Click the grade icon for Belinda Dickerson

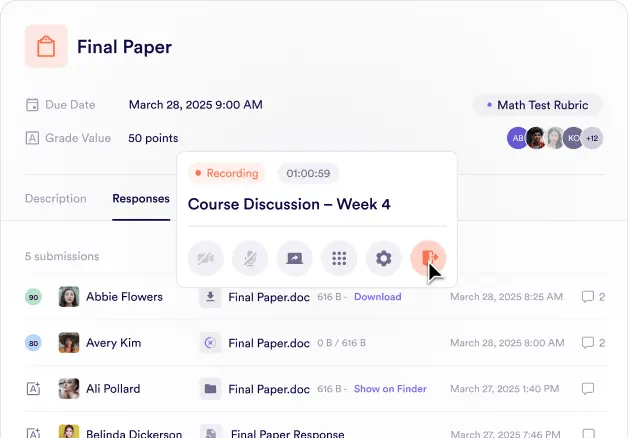point(33,433)
